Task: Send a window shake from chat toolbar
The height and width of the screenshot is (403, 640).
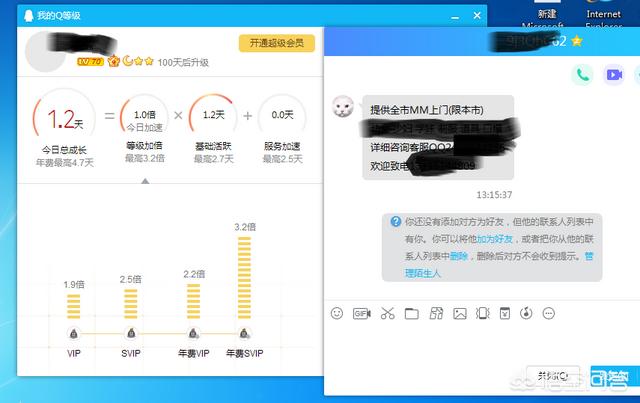Action: (x=482, y=314)
